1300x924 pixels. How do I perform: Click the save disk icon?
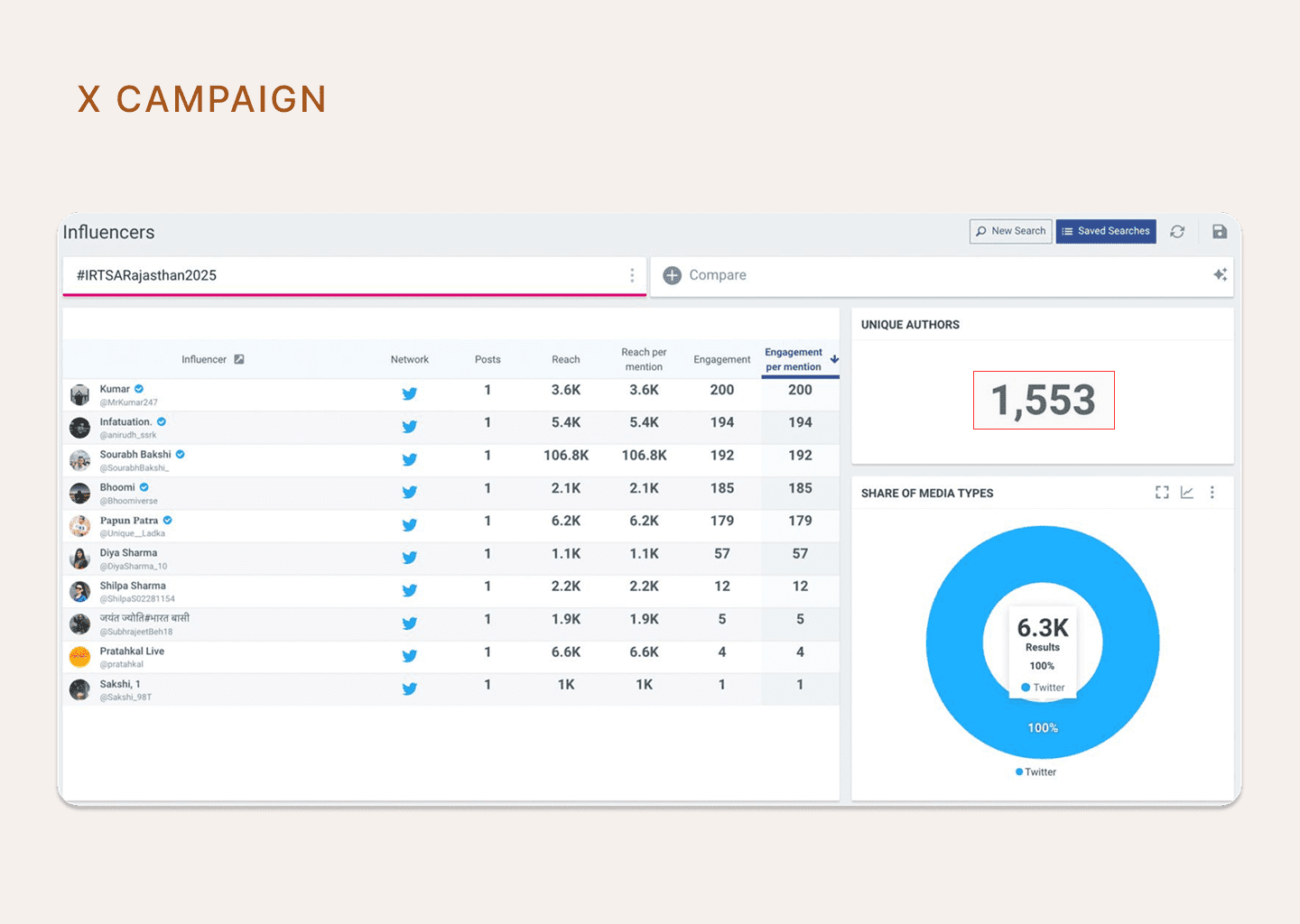(1219, 232)
